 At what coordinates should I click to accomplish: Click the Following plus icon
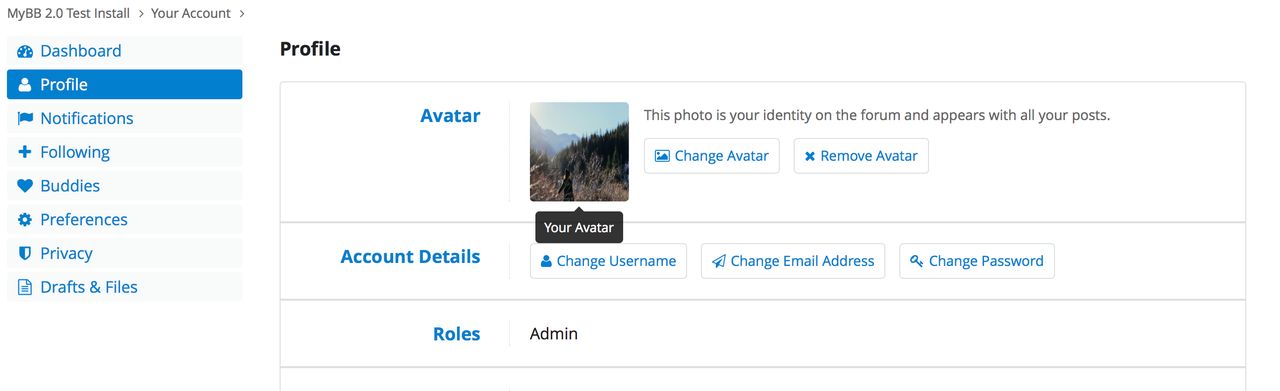[25, 152]
